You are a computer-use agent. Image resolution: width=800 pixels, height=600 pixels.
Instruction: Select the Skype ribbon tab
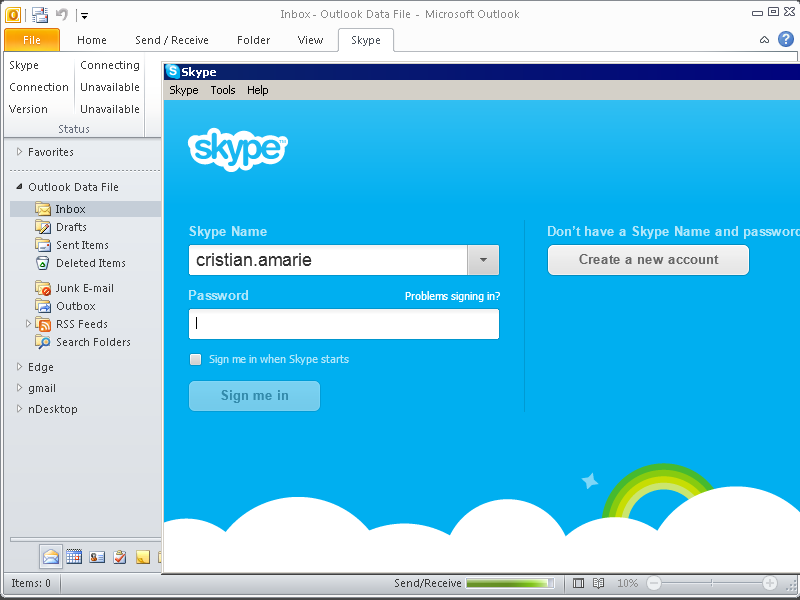click(366, 40)
